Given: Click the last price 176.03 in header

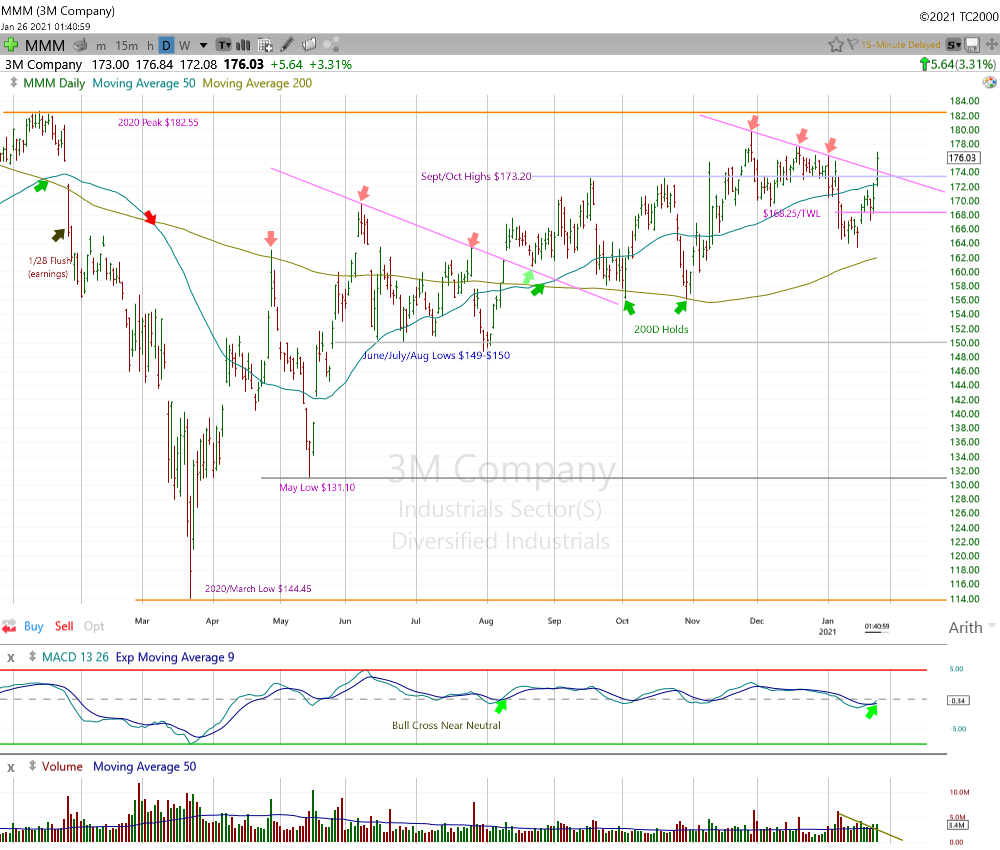Looking at the screenshot, I should [x=243, y=64].
